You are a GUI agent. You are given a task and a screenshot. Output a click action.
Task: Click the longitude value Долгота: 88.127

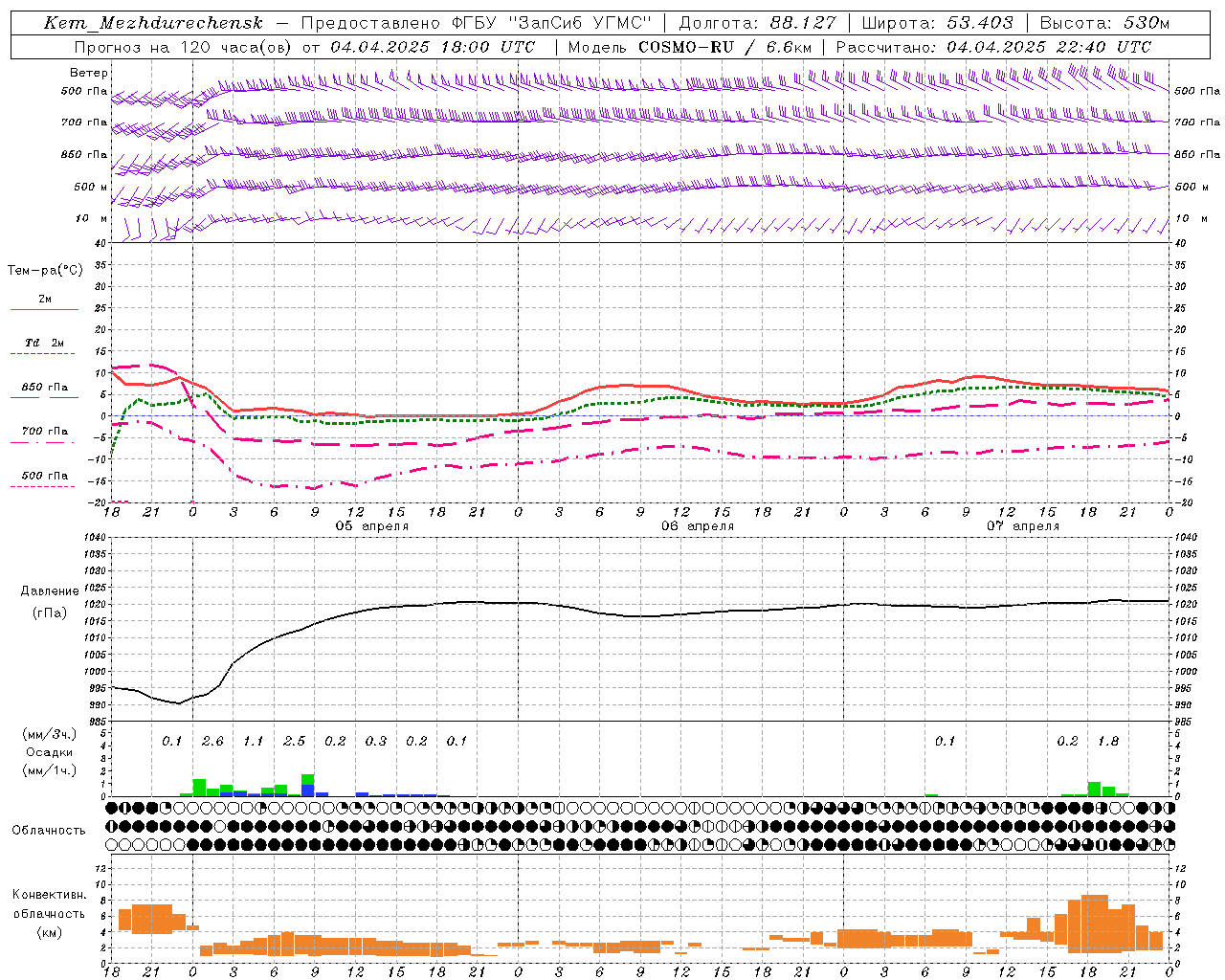click(757, 23)
